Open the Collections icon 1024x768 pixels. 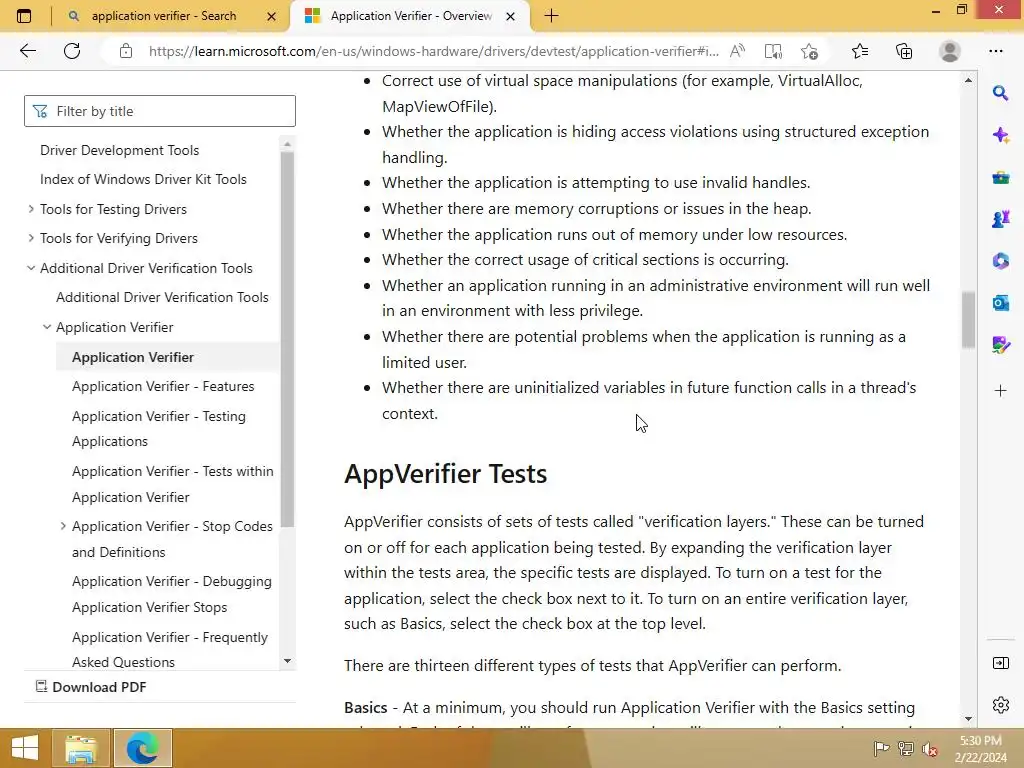coord(904,51)
